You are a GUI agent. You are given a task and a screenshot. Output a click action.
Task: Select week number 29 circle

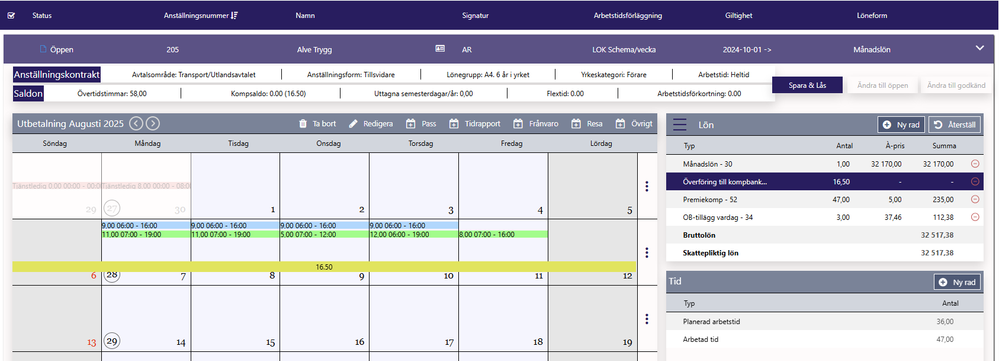coord(112,341)
